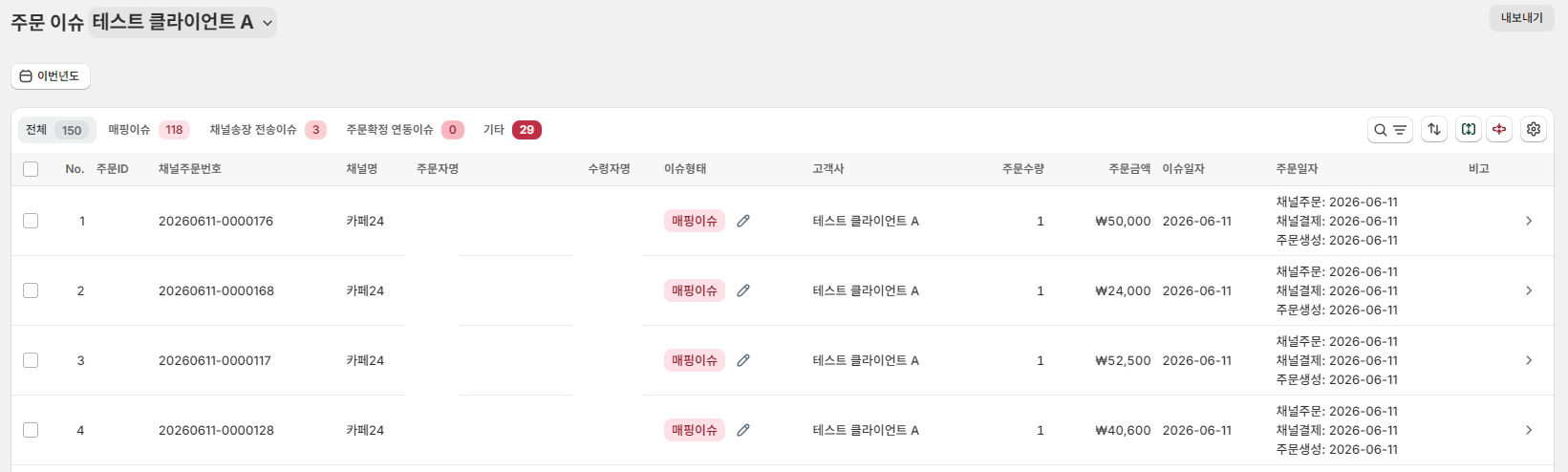1568x472 pixels.
Task: Toggle the select-all header checkbox
Action: click(x=31, y=169)
